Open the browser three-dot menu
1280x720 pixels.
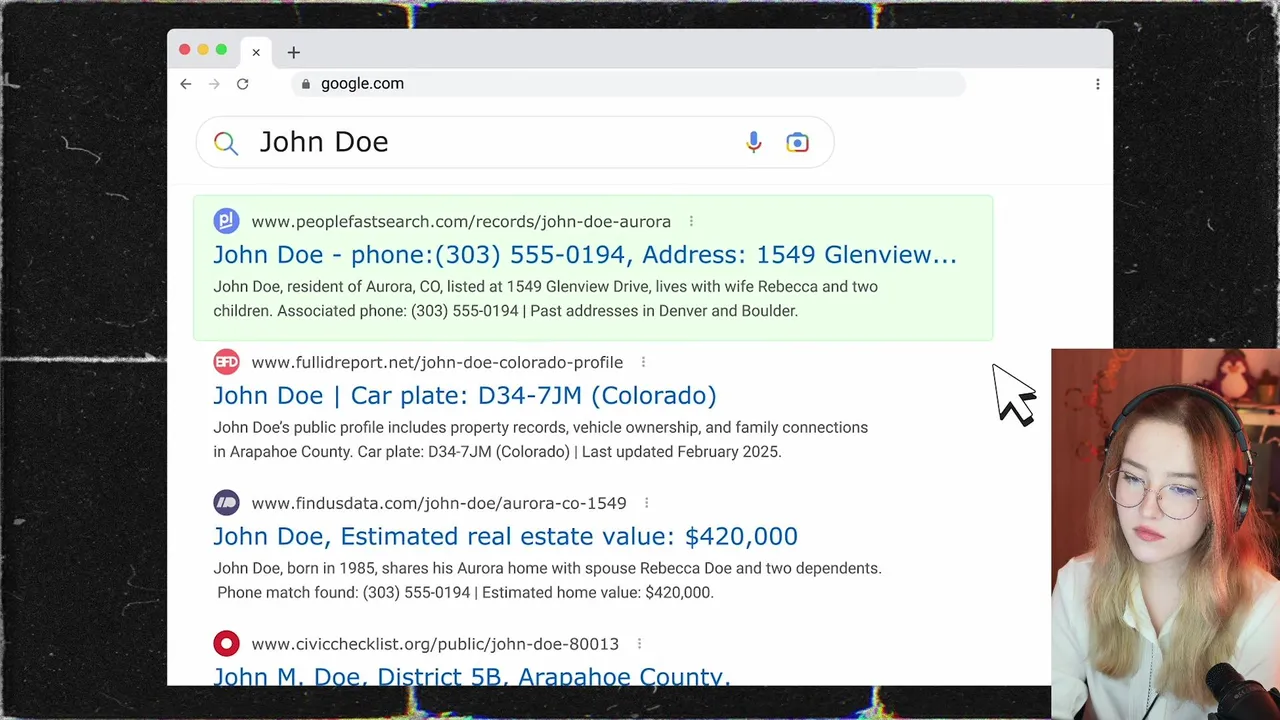(x=1098, y=84)
